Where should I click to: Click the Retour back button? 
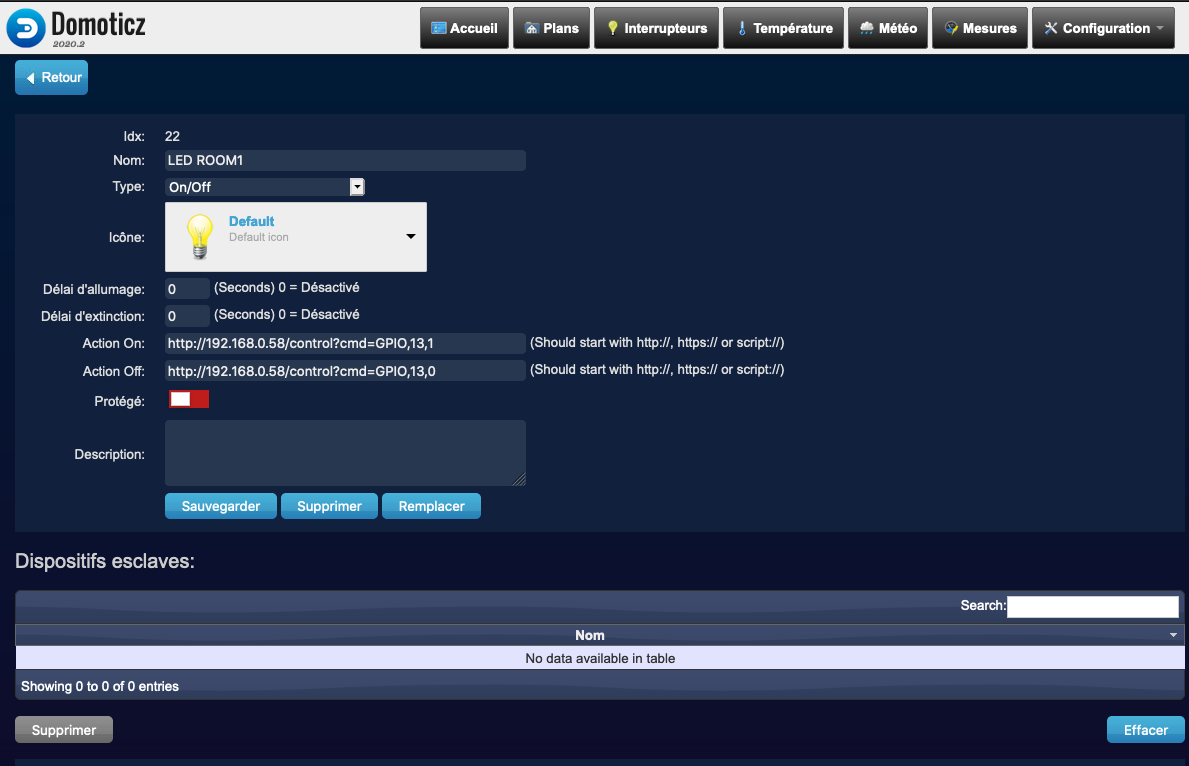tap(52, 78)
